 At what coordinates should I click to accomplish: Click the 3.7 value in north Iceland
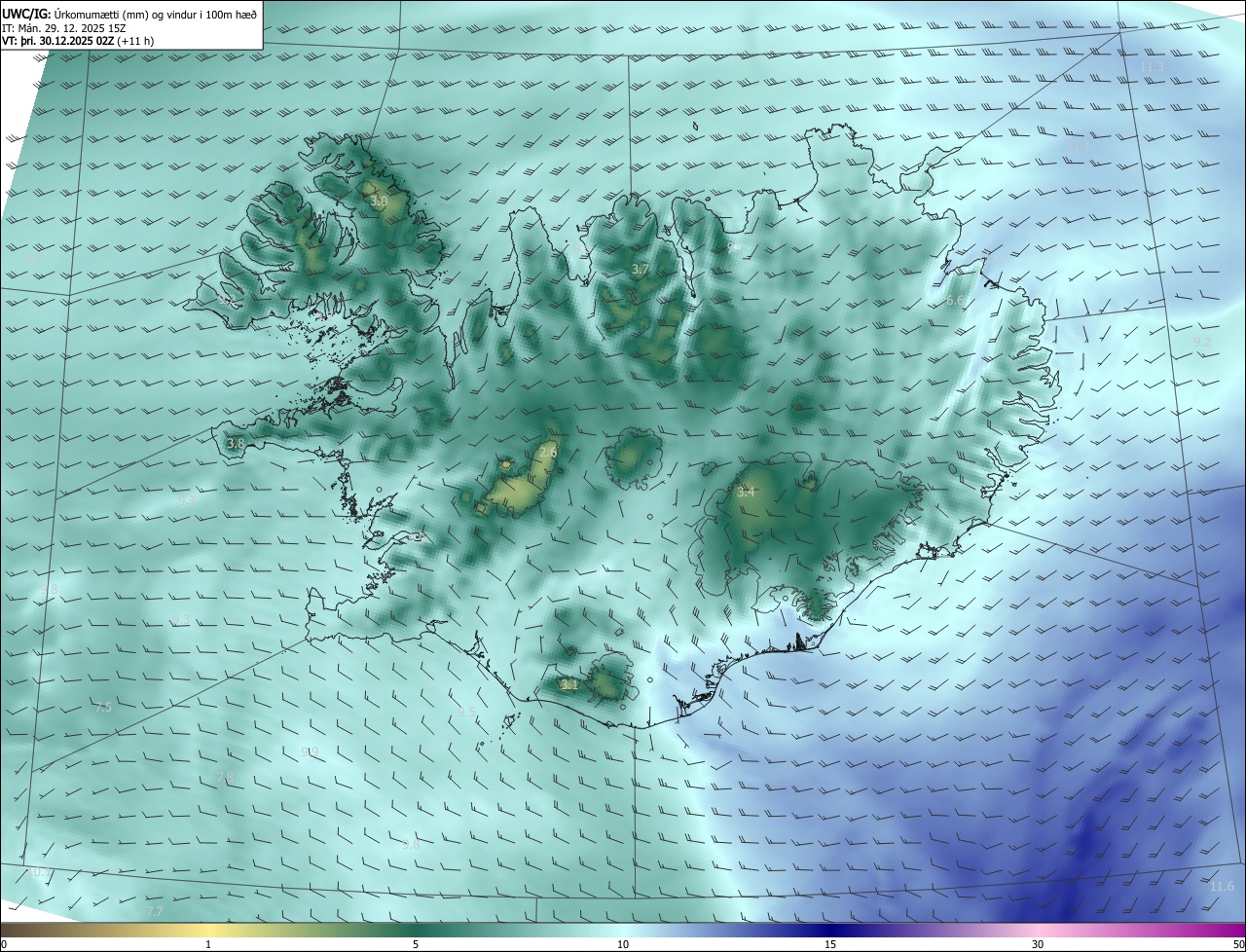pyautogui.click(x=640, y=269)
